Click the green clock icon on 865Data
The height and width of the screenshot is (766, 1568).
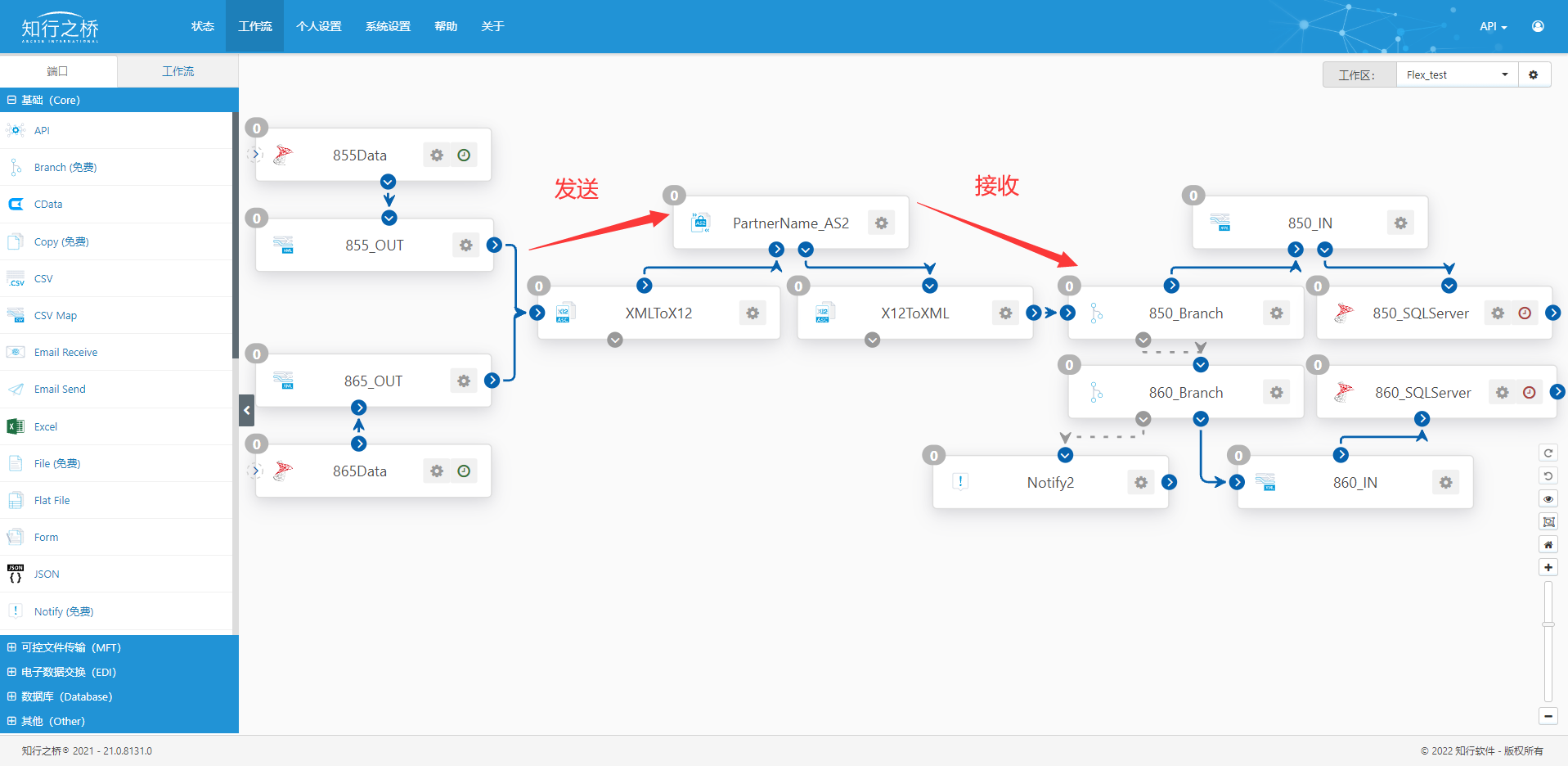pos(464,471)
